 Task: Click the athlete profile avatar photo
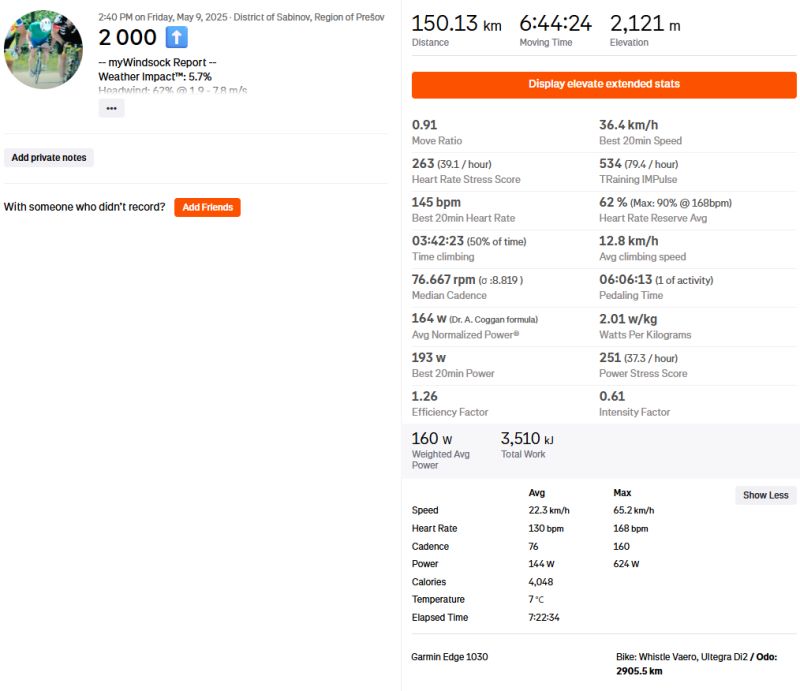point(43,49)
